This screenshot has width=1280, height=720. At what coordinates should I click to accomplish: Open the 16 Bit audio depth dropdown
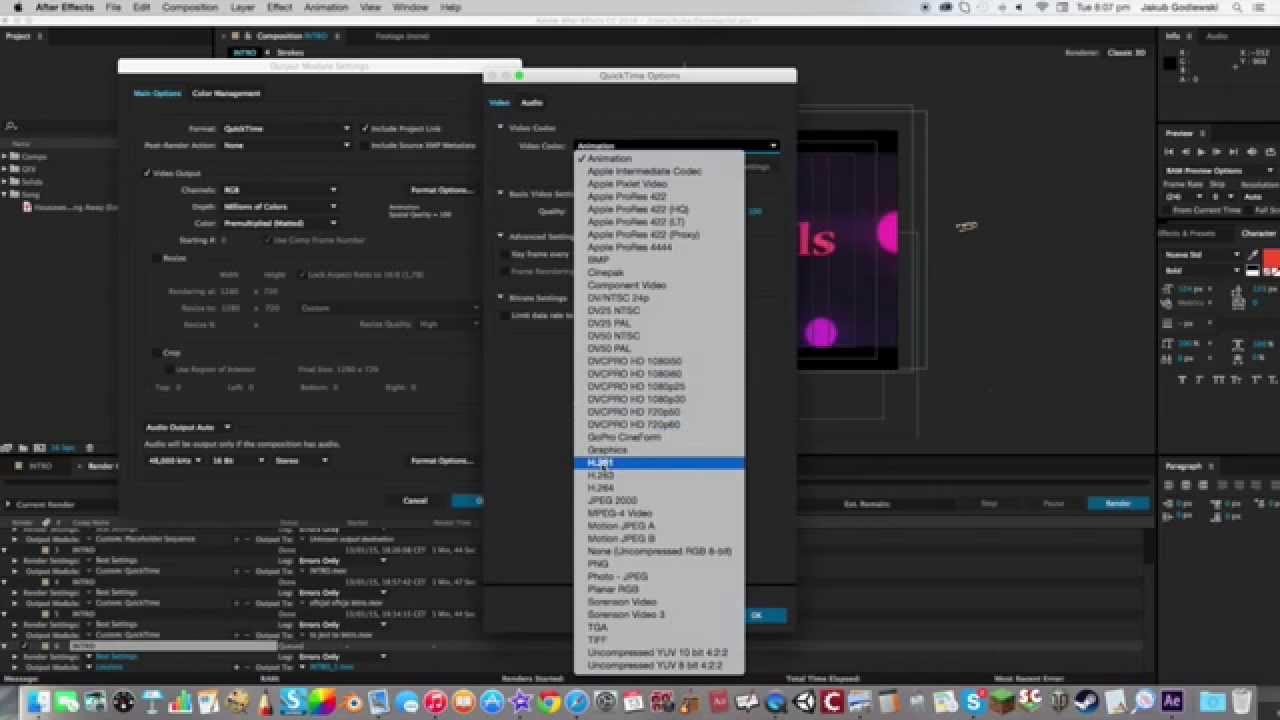coord(238,461)
